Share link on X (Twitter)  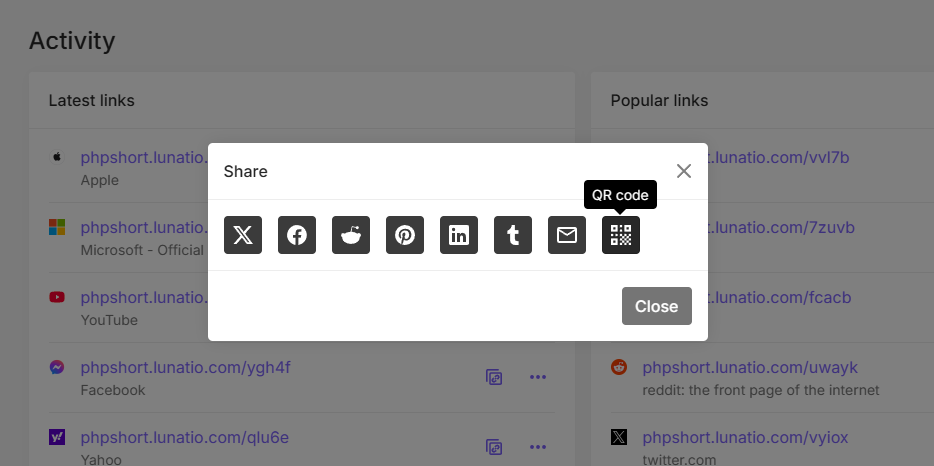coord(243,235)
